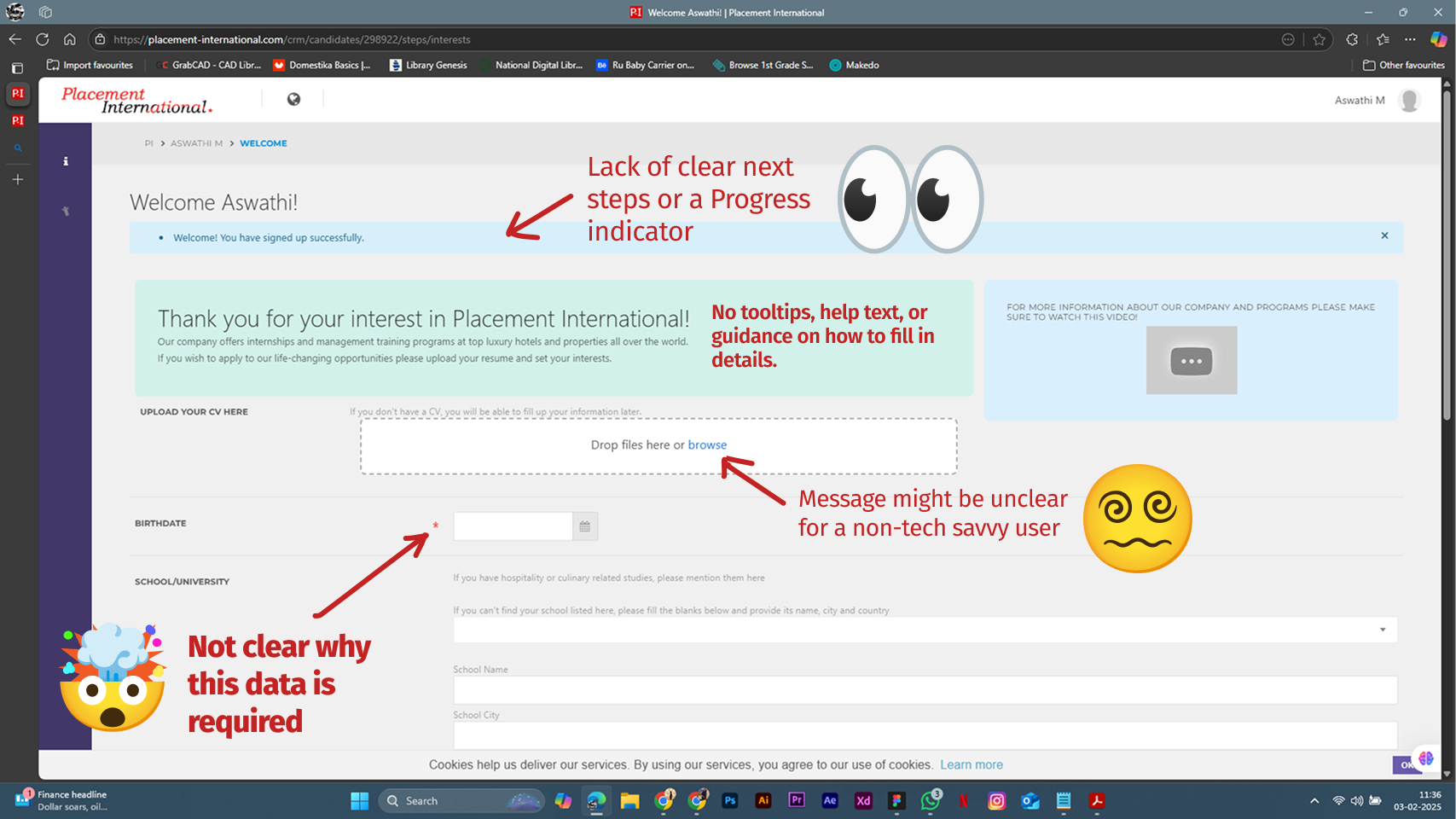Click ASWATHI M breadcrumb link
1456x819 pixels.
point(196,143)
